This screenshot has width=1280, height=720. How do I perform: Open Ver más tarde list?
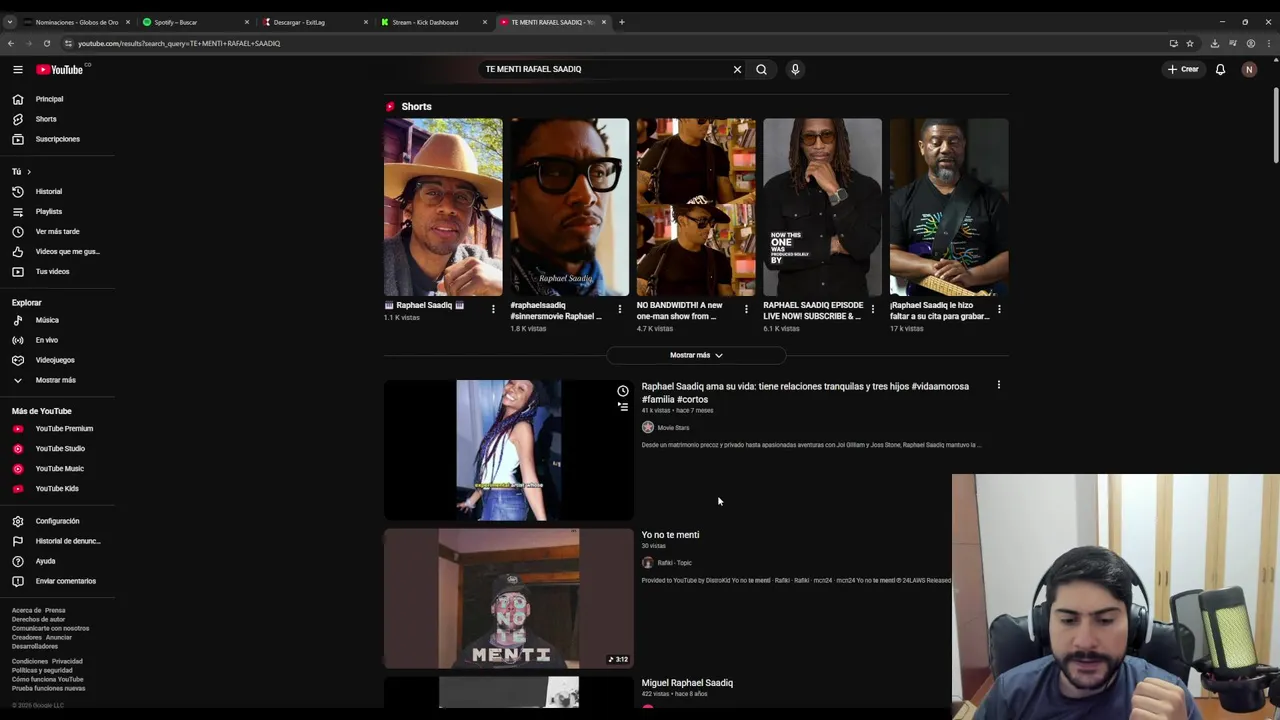(x=57, y=231)
